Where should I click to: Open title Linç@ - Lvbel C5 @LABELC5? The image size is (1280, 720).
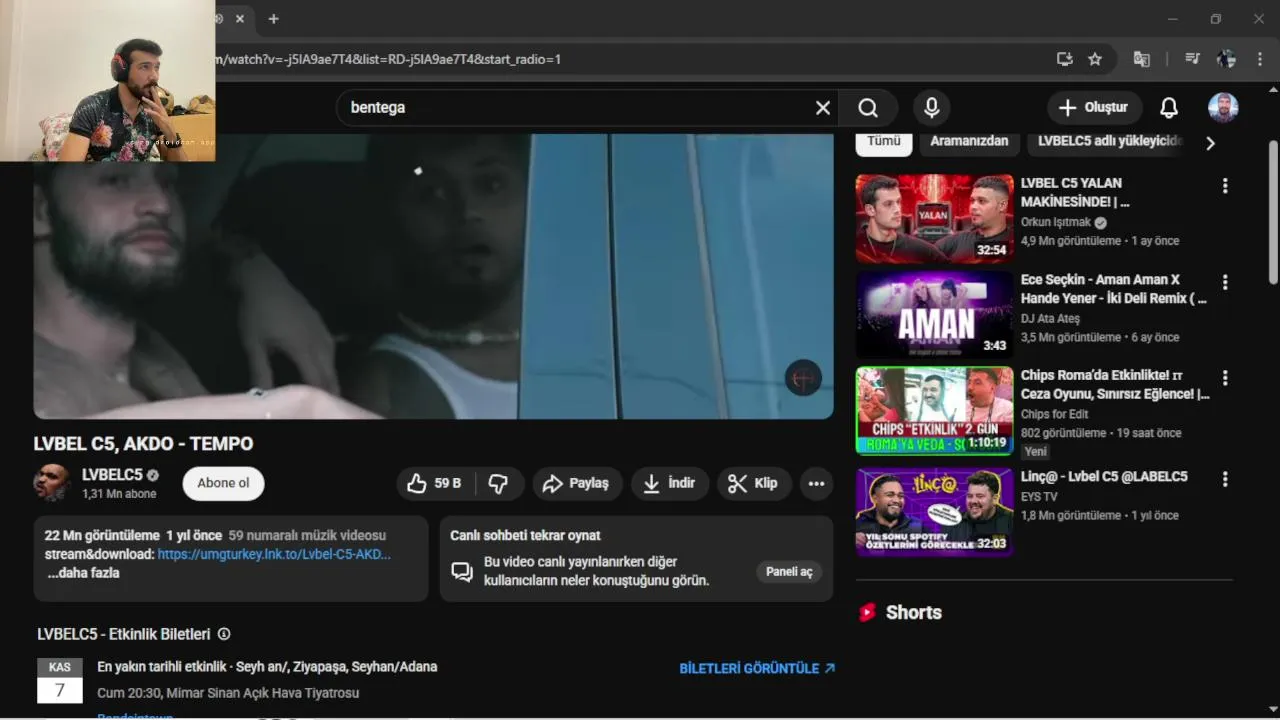point(1104,477)
